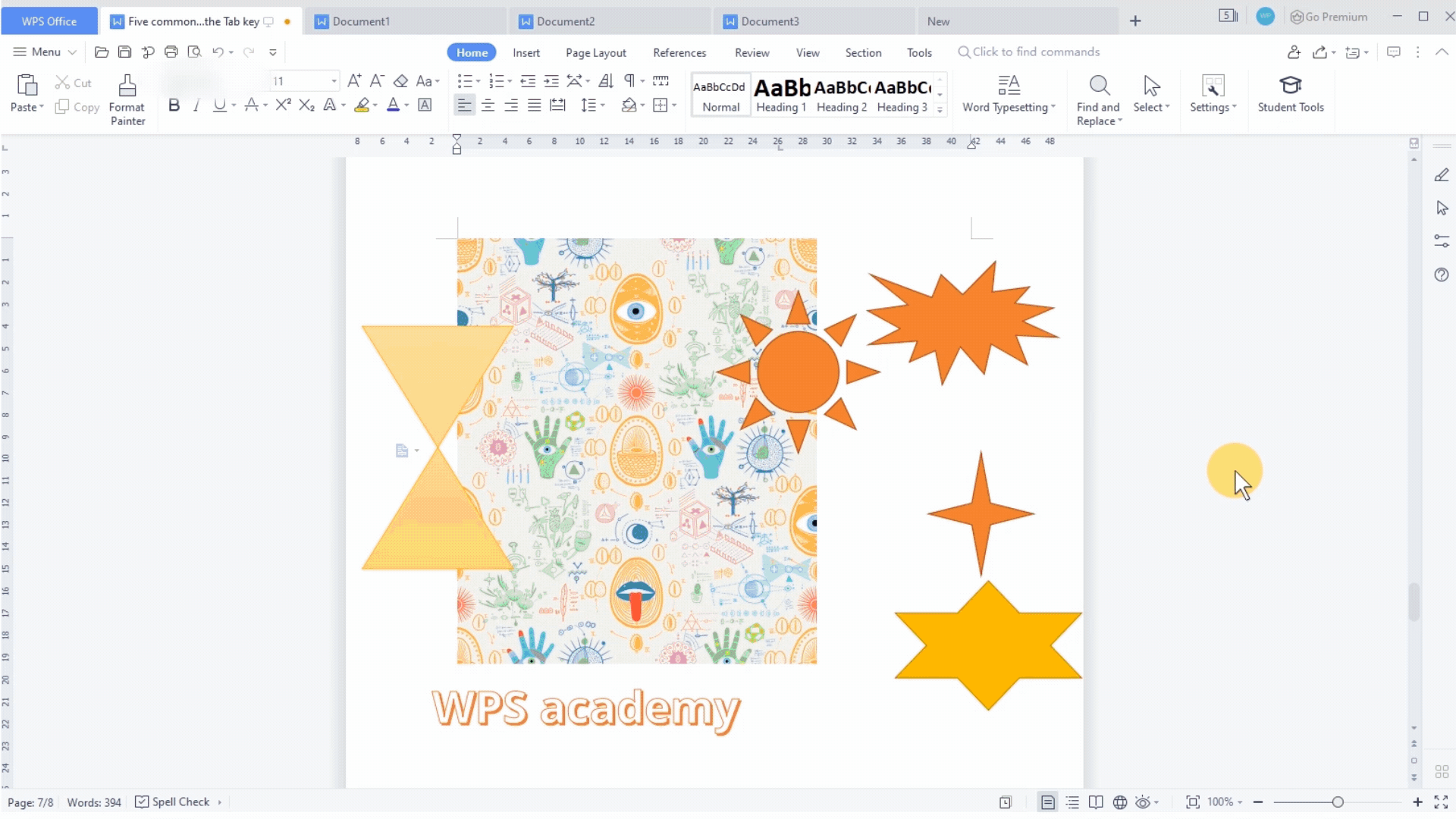Toggle Underline formatting
The width and height of the screenshot is (1456, 819).
click(220, 105)
